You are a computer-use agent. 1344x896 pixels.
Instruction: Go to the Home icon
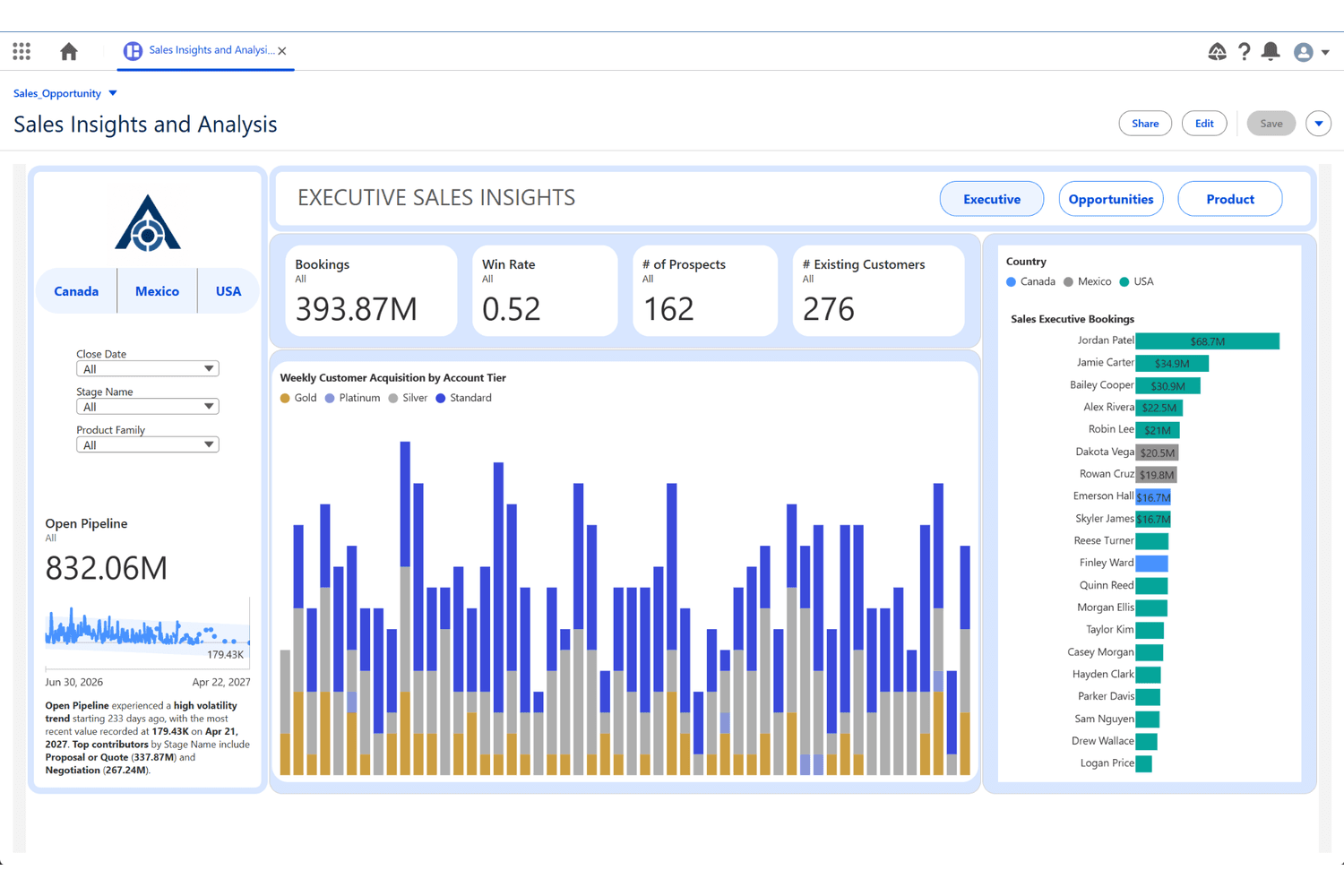pyautogui.click(x=69, y=51)
